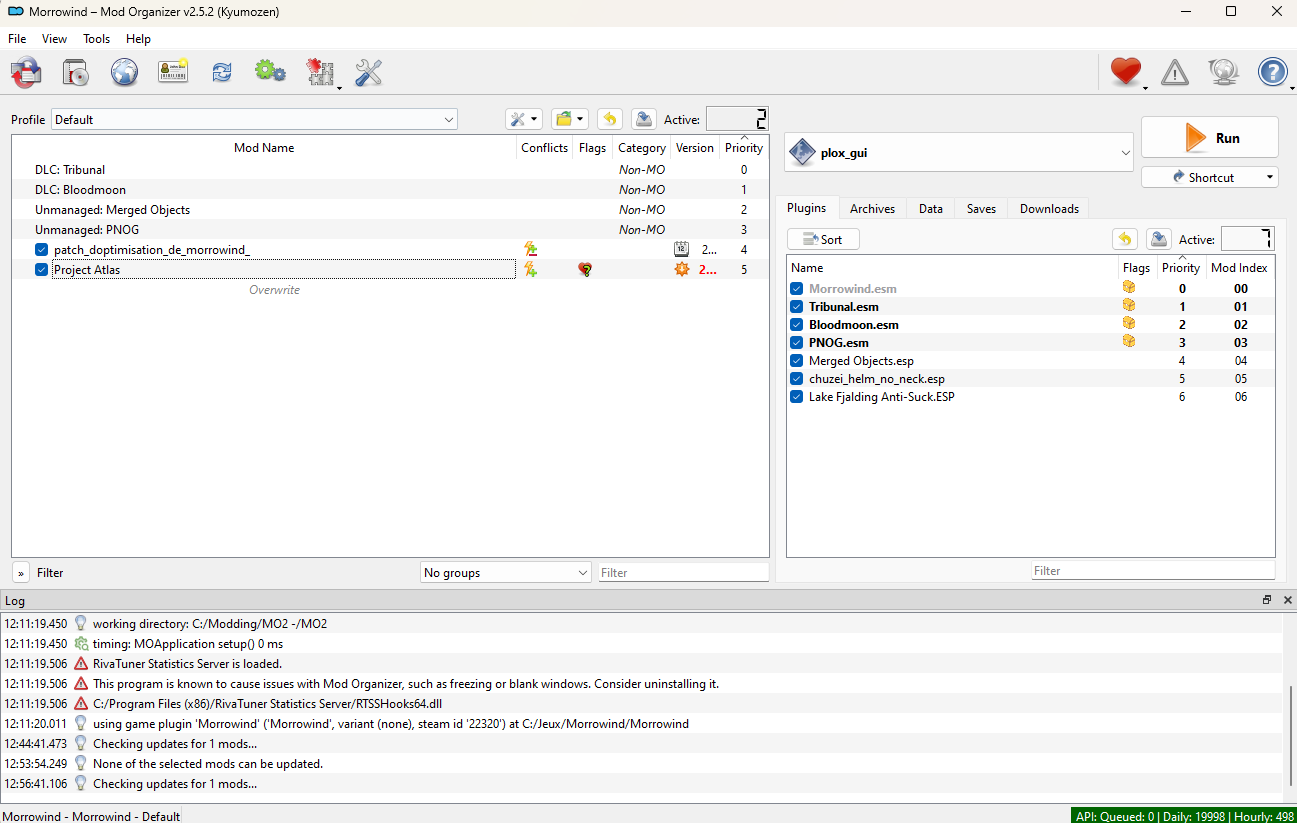Toggle patch_doptimisation_de_morrowind_ mod checkbox
Viewport: 1297px width, 823px height.
[x=41, y=249]
